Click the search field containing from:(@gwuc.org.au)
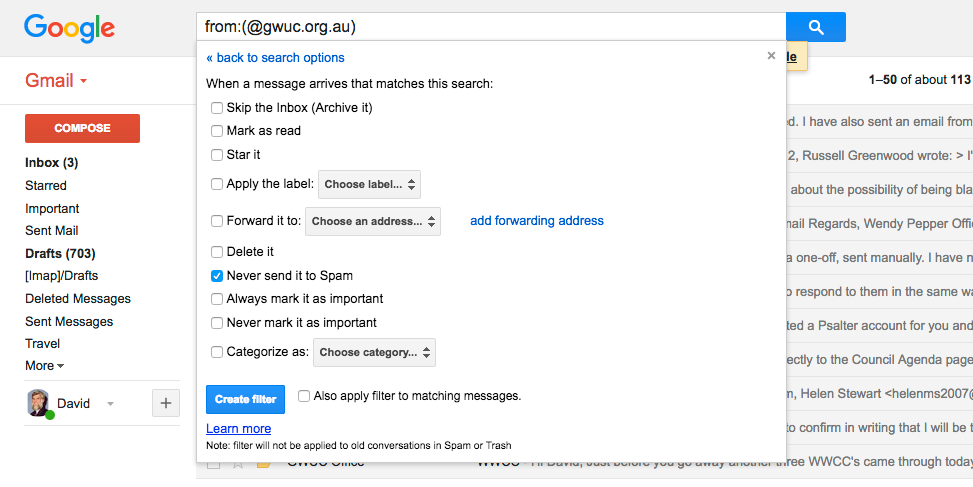973x487 pixels. (x=491, y=27)
